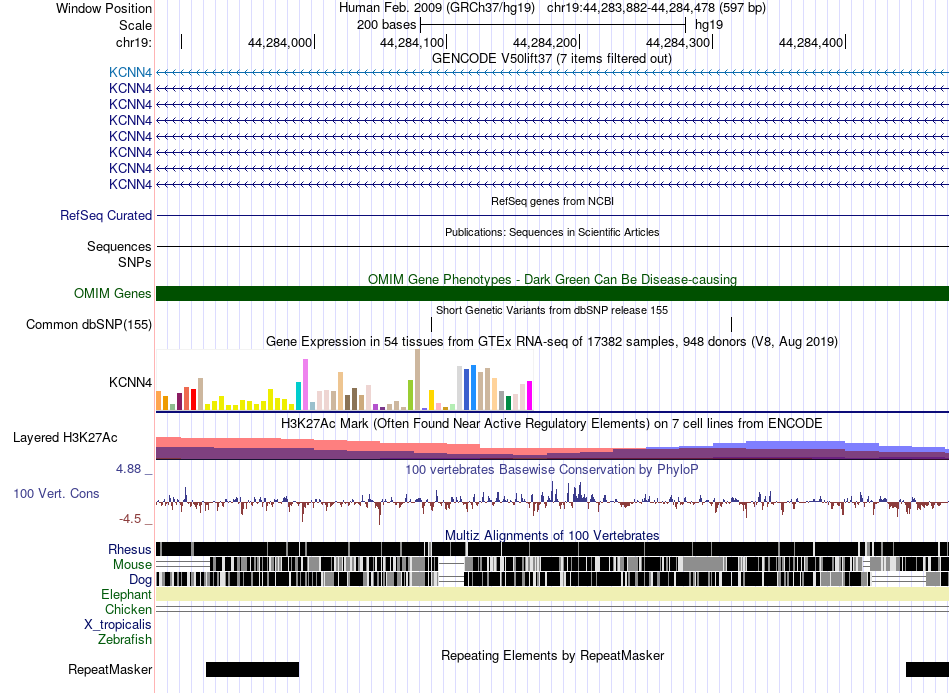Screen dimensions: 950x693
Task: Click the SNPs track label
Action: pos(135,262)
